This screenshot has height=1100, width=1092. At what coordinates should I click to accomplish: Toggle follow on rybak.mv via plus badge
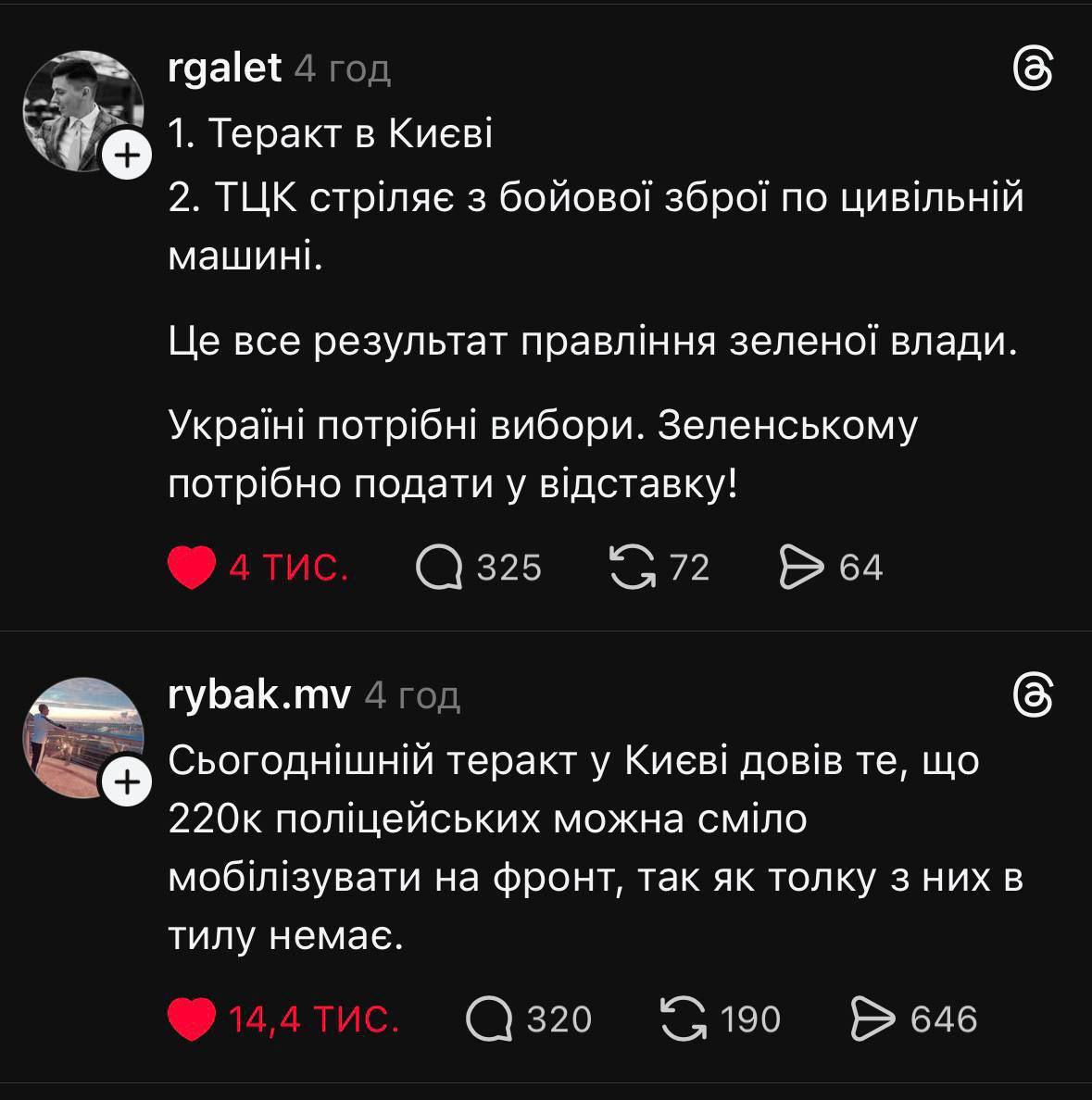coord(126,782)
